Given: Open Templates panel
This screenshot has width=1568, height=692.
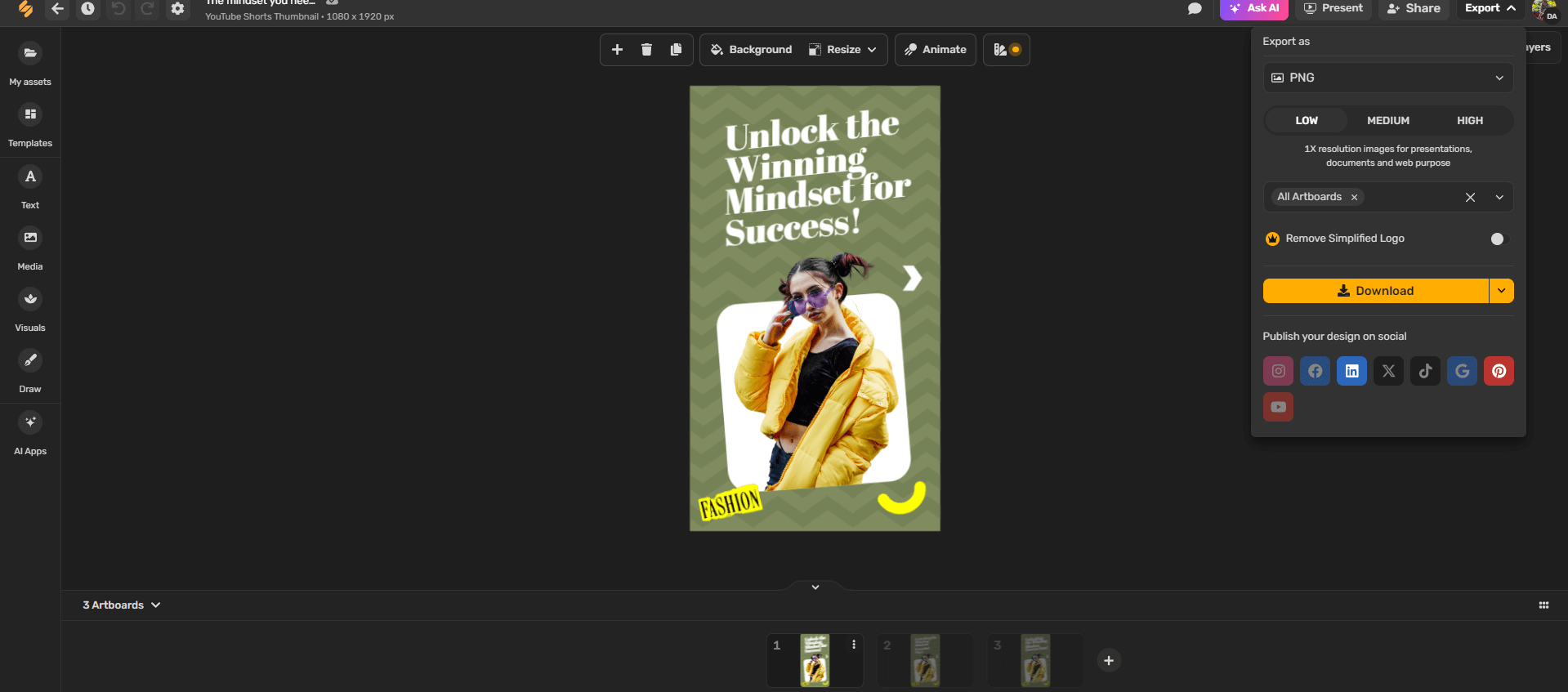Looking at the screenshot, I should pyautogui.click(x=30, y=125).
